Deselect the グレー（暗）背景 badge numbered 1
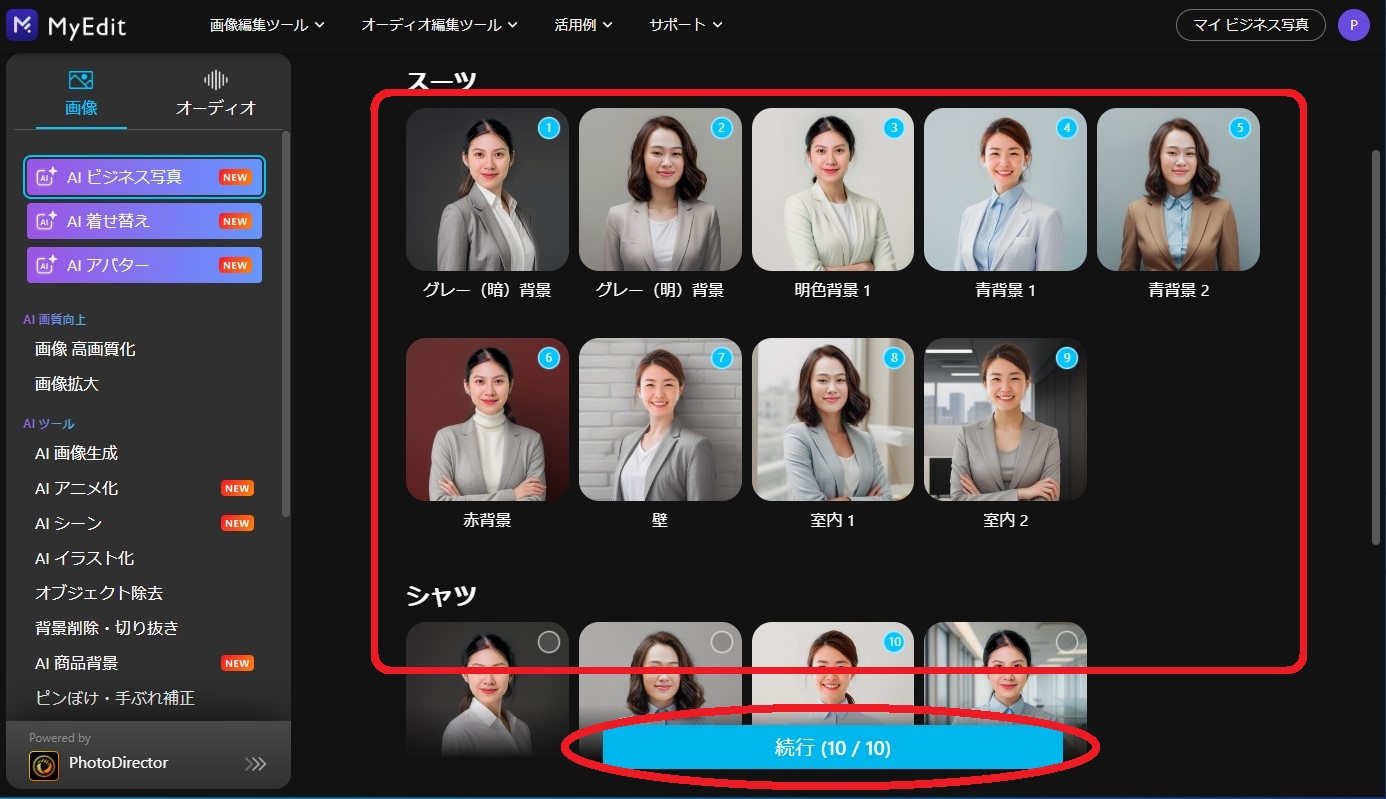Image resolution: width=1386 pixels, height=799 pixels. [549, 128]
